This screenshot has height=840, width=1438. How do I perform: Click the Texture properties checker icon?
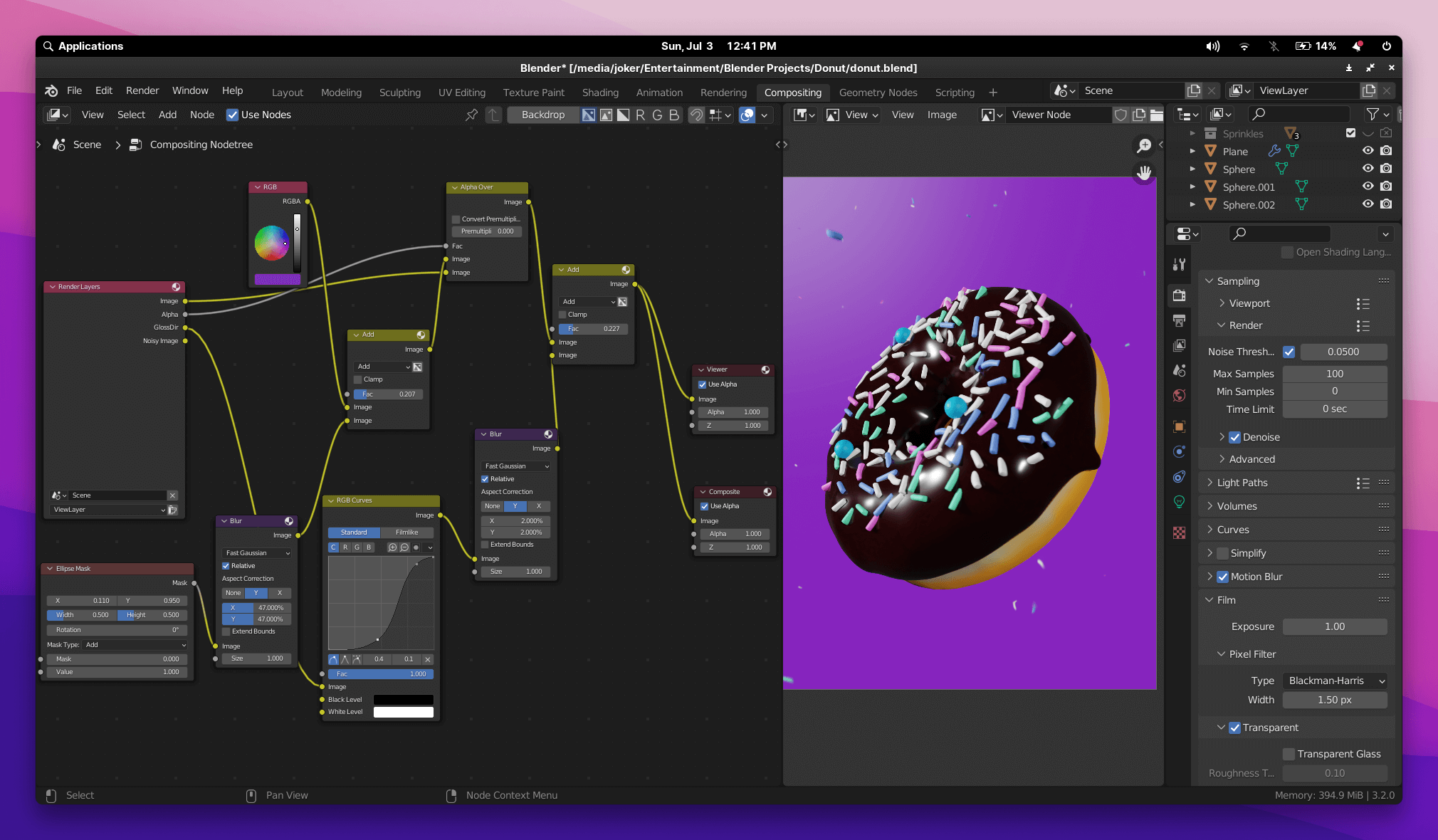pos(1180,532)
